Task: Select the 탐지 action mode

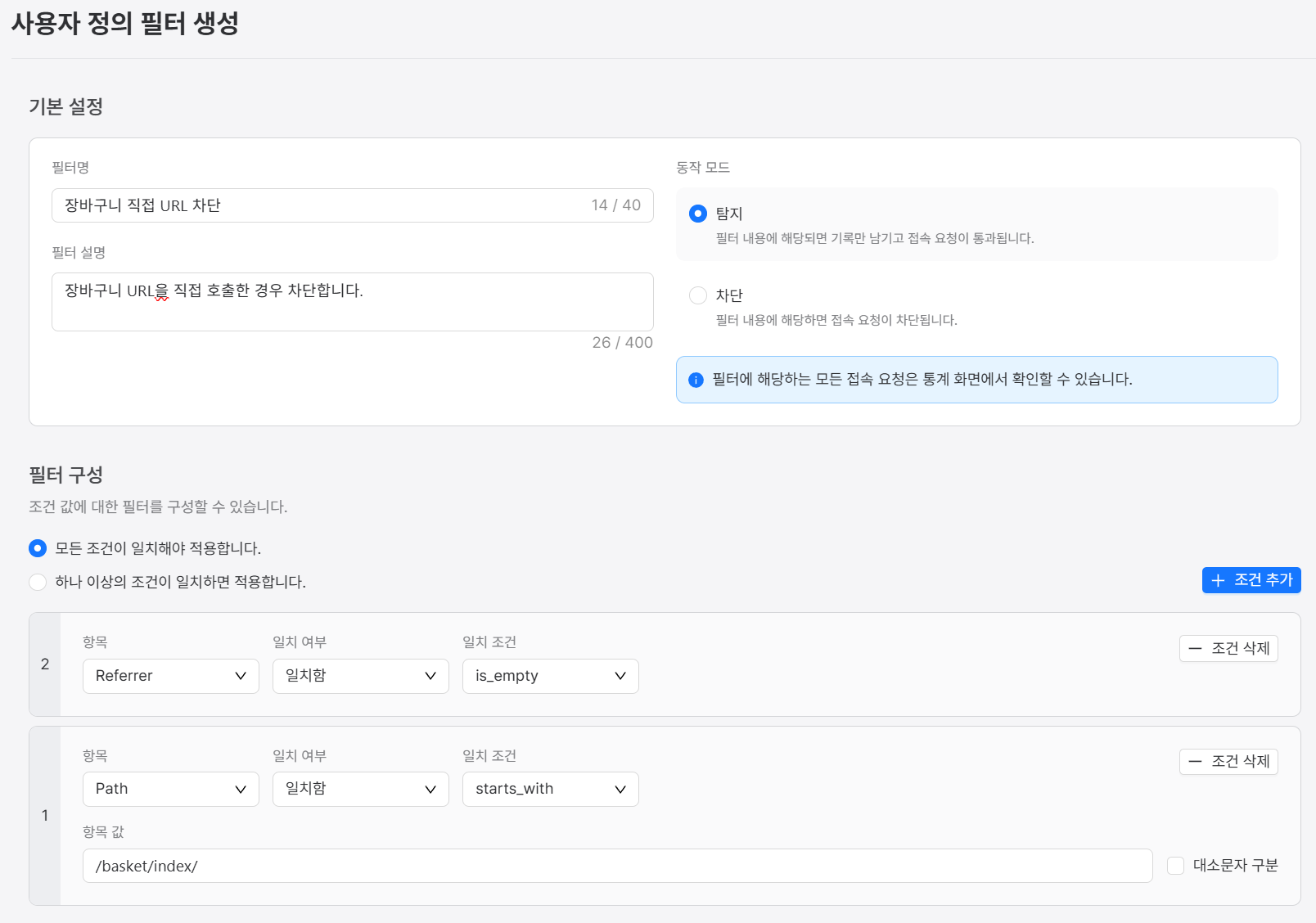Action: [x=697, y=214]
